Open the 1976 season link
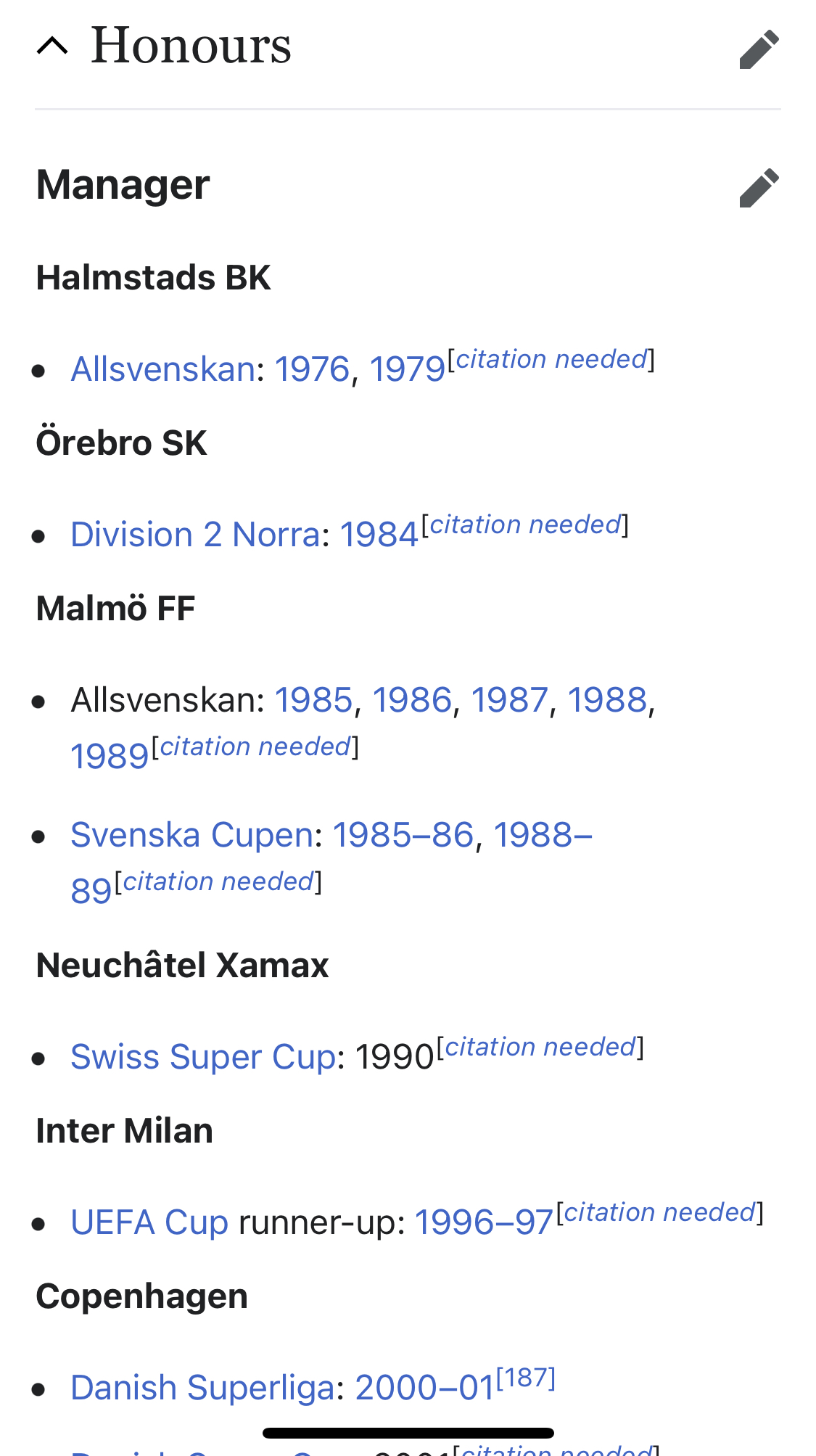The width and height of the screenshot is (816, 1456). pos(313,369)
